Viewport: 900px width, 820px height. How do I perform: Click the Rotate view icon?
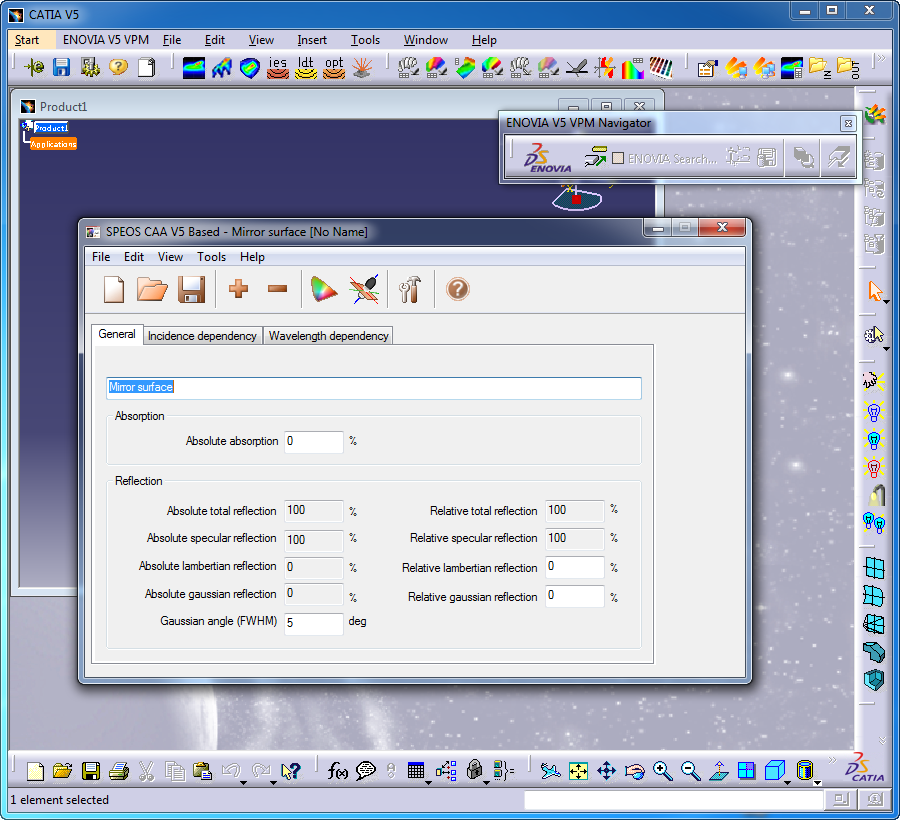(x=634, y=771)
